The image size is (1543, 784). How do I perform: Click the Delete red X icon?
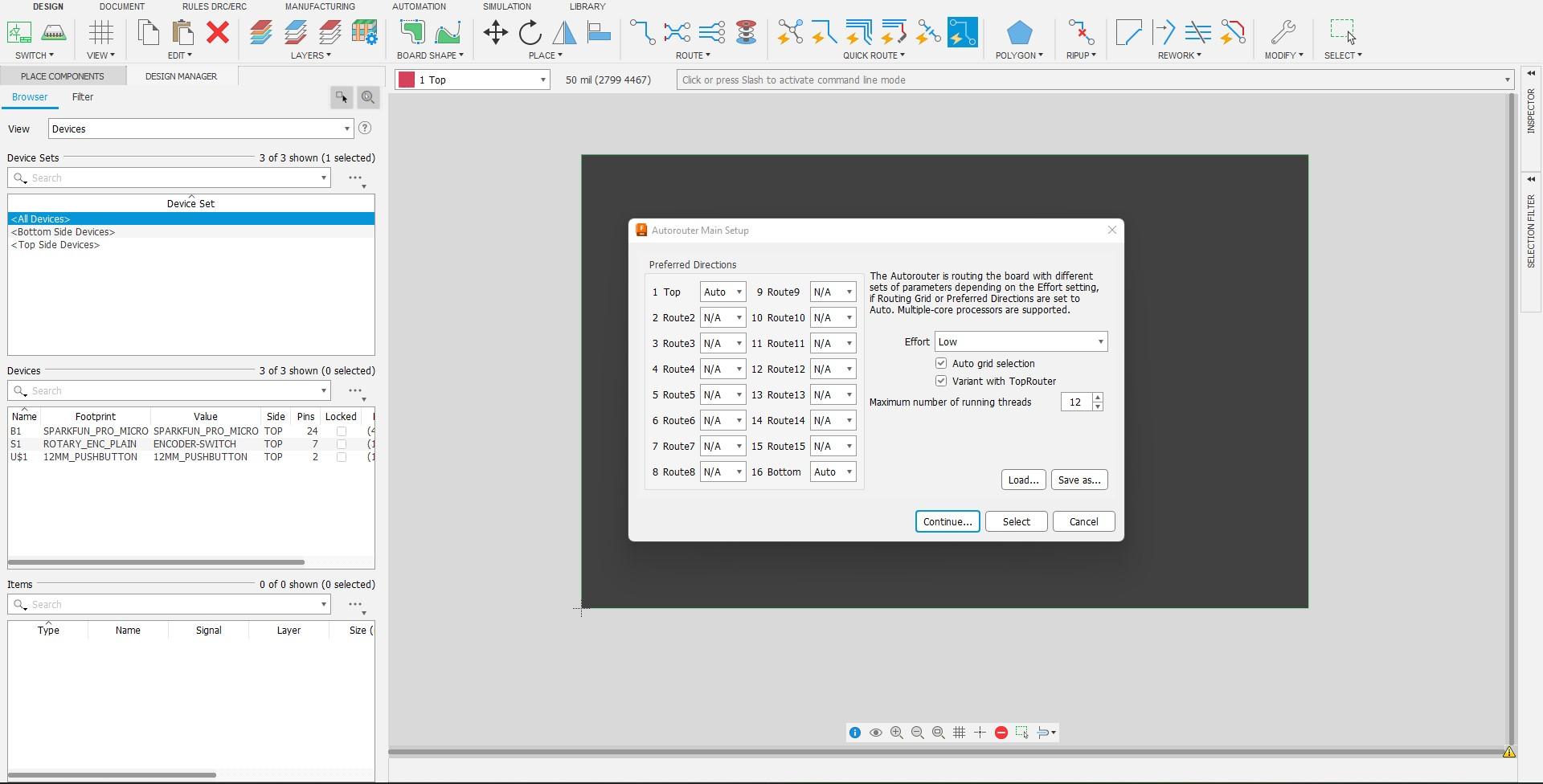click(218, 33)
